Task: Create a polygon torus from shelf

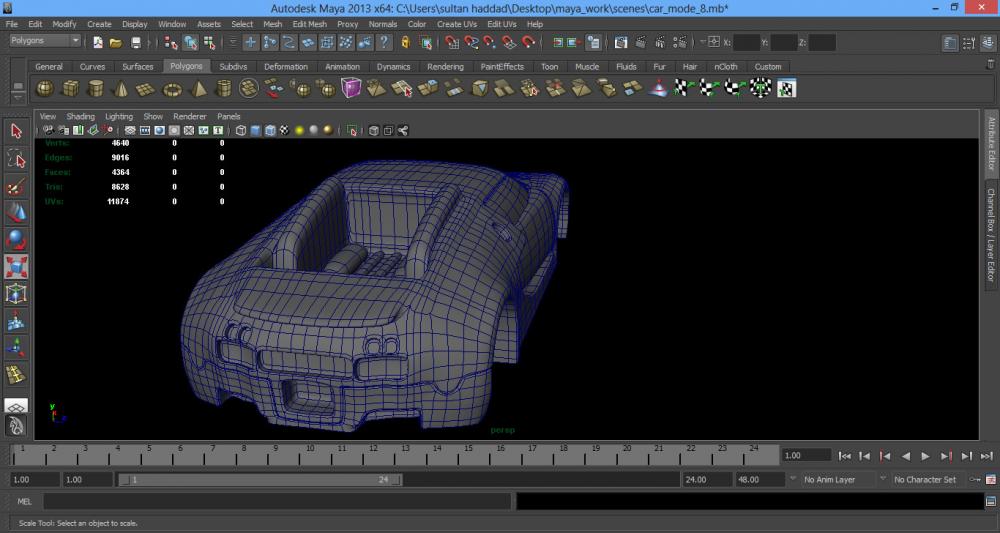Action: (172, 89)
